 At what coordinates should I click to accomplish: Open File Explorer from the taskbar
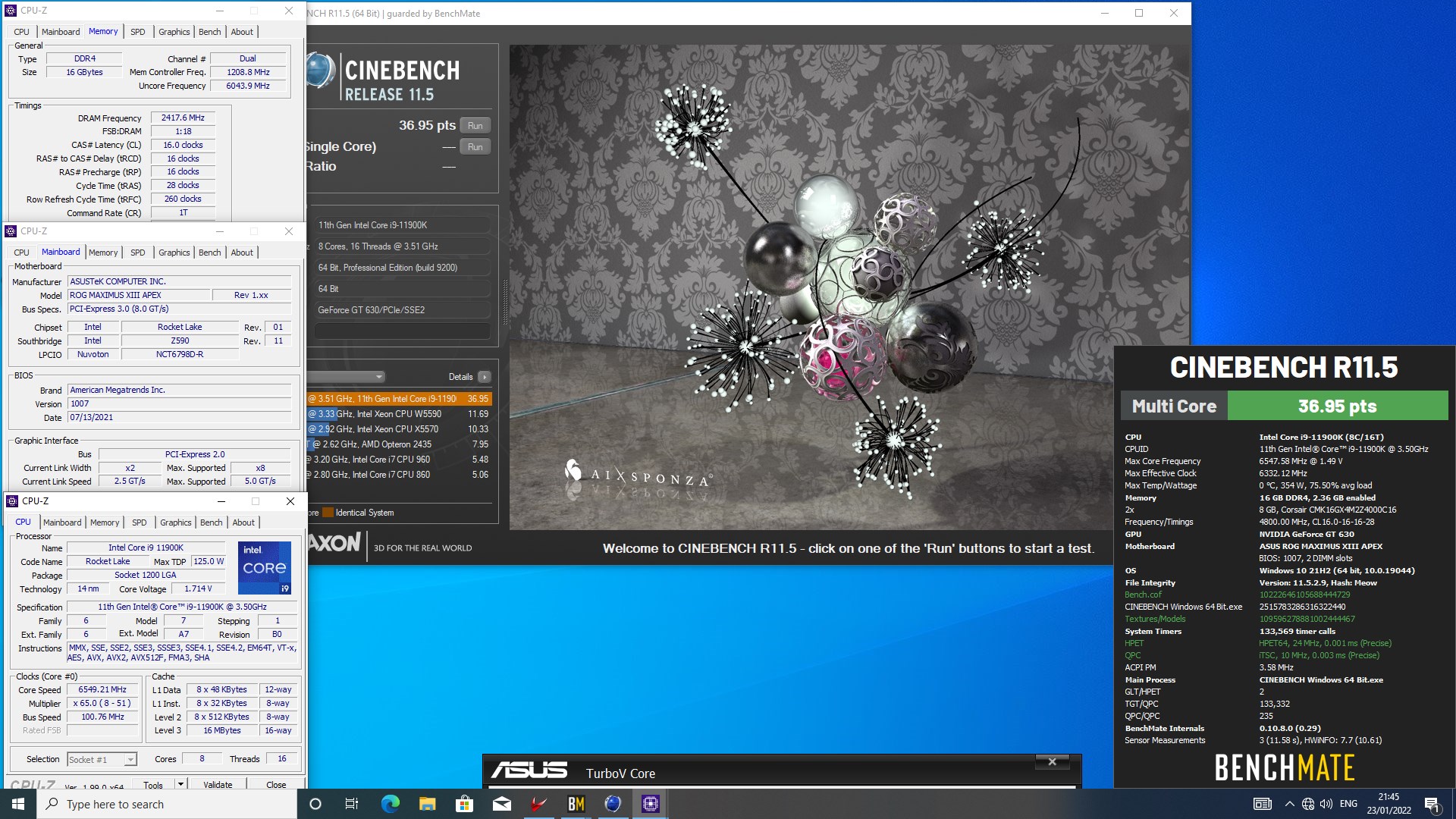click(x=427, y=804)
